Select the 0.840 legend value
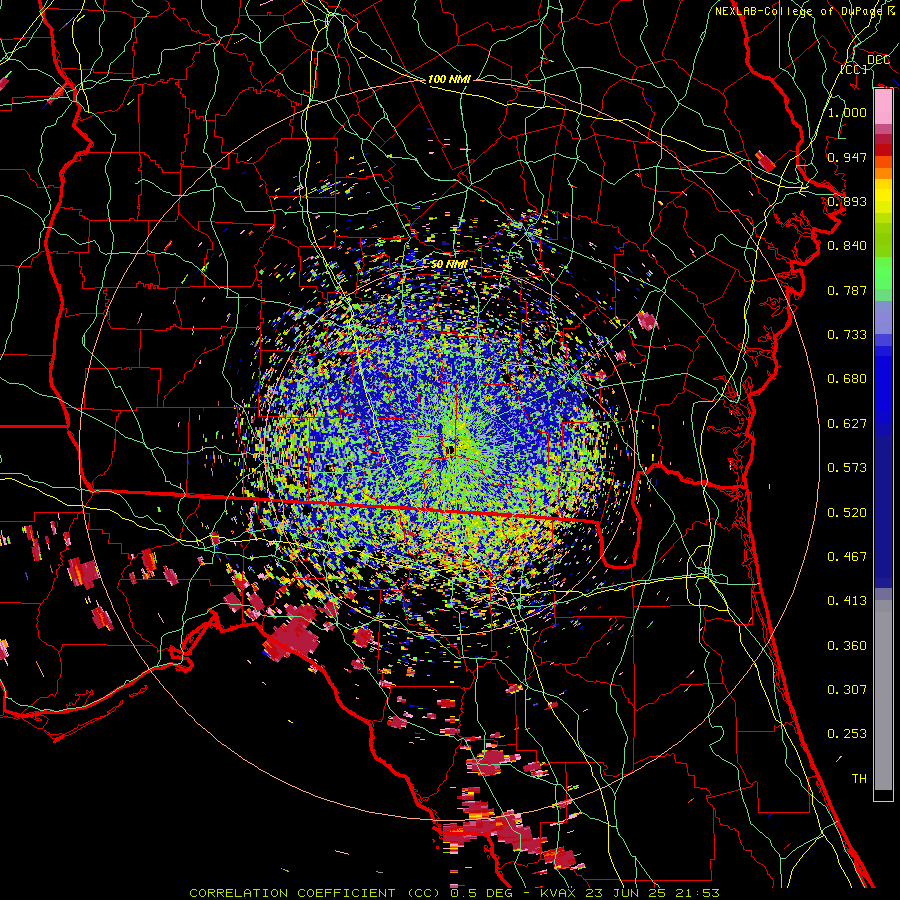Viewport: 900px width, 900px height. point(847,246)
